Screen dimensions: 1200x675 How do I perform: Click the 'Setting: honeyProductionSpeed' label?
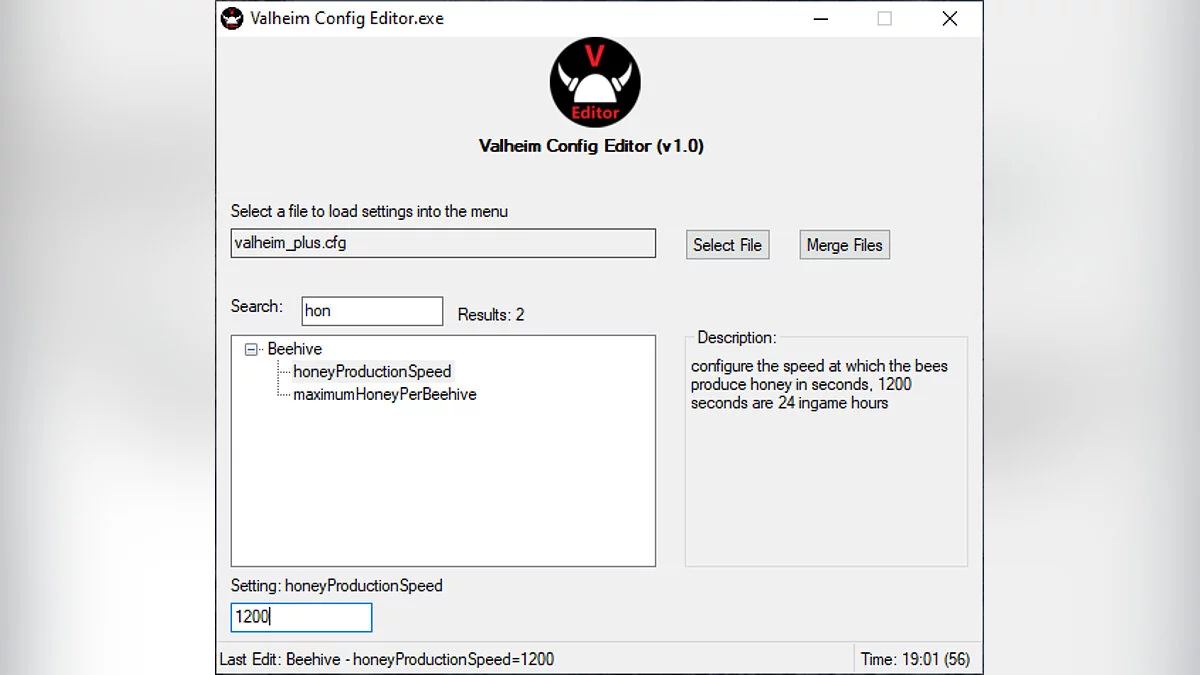[x=336, y=585]
